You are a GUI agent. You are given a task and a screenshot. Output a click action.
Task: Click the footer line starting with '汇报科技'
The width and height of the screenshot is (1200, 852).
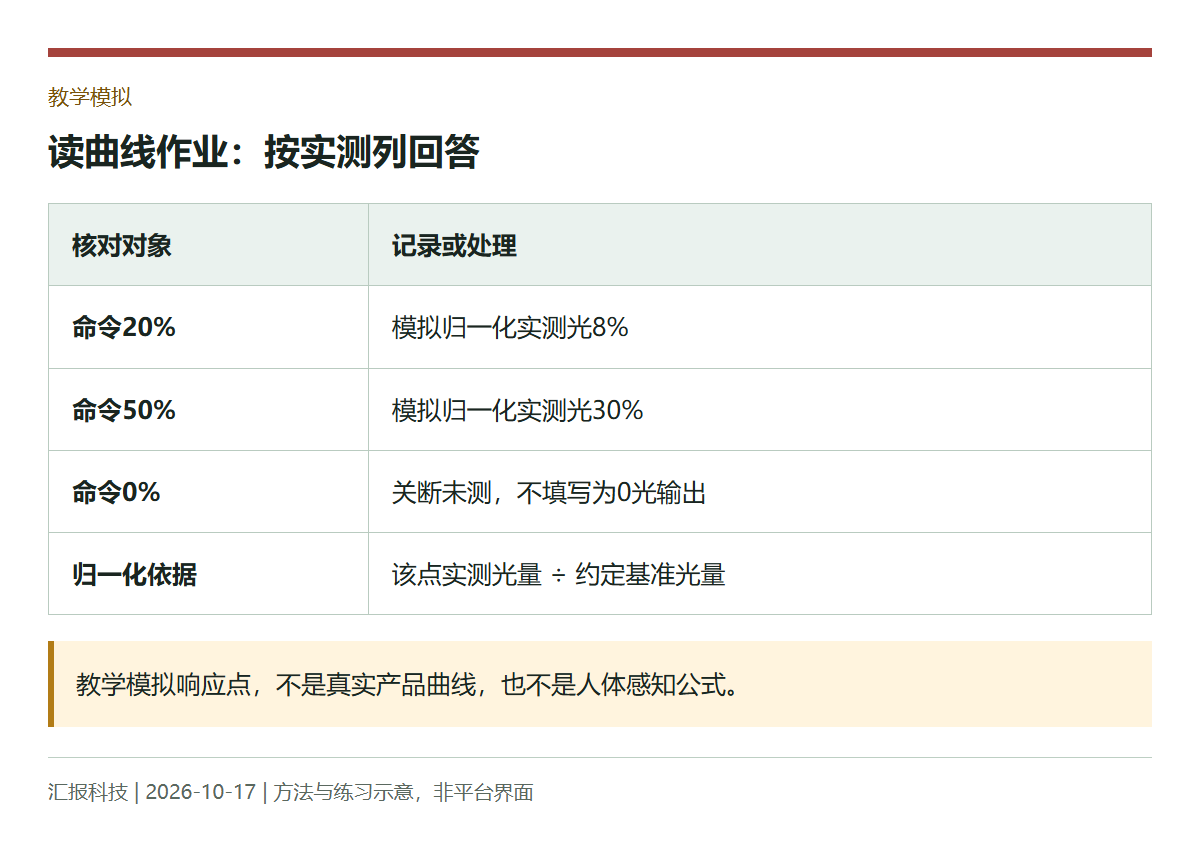click(291, 792)
